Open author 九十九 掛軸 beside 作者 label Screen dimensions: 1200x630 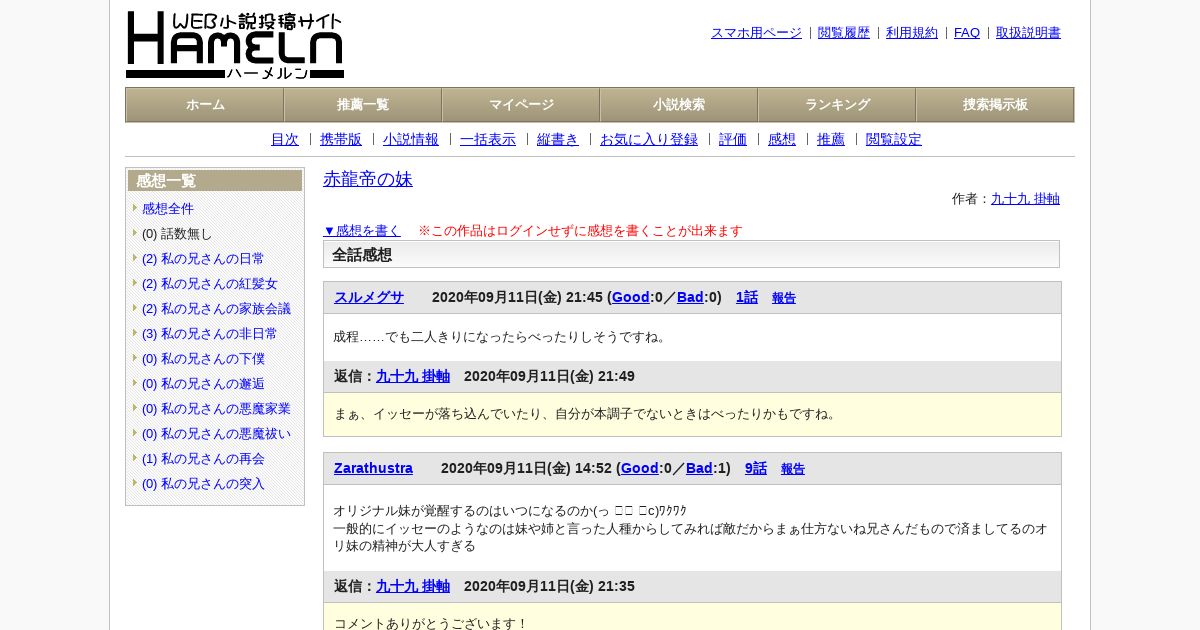[x=1025, y=198]
